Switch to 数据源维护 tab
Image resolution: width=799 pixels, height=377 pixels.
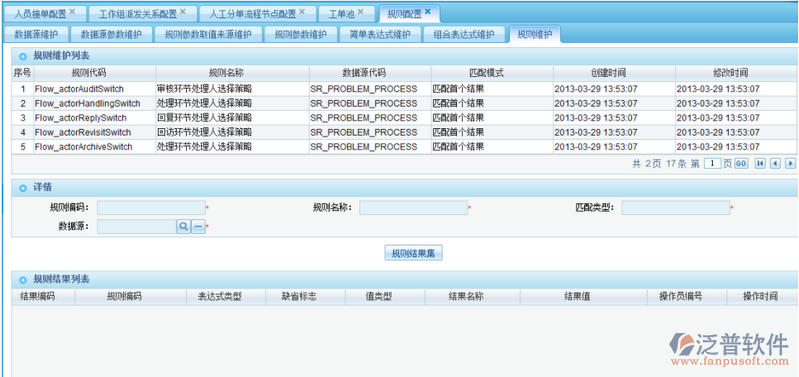pos(35,35)
